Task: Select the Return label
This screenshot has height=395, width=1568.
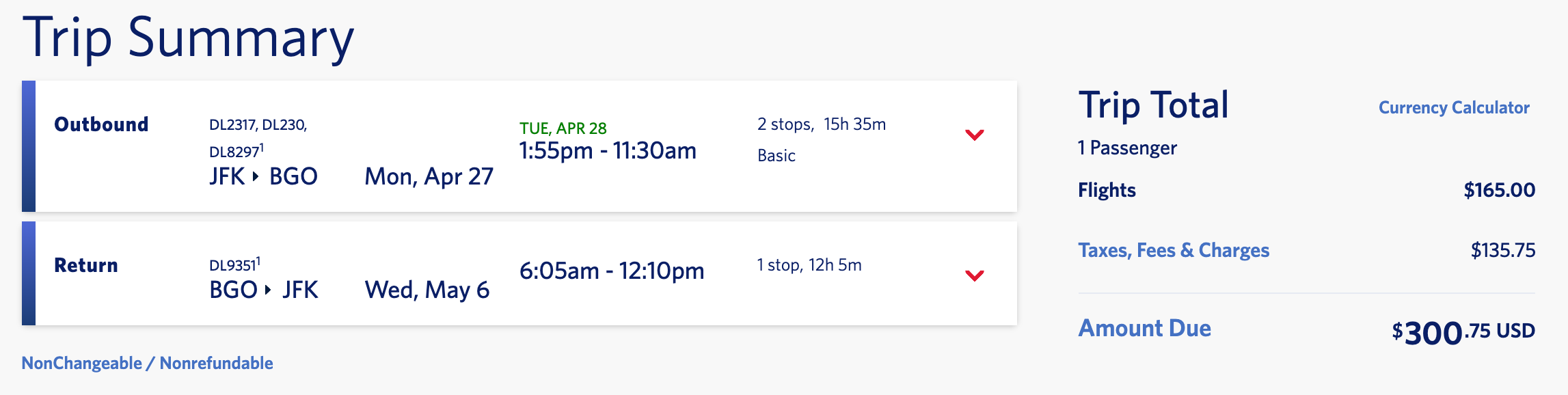Action: click(x=86, y=265)
